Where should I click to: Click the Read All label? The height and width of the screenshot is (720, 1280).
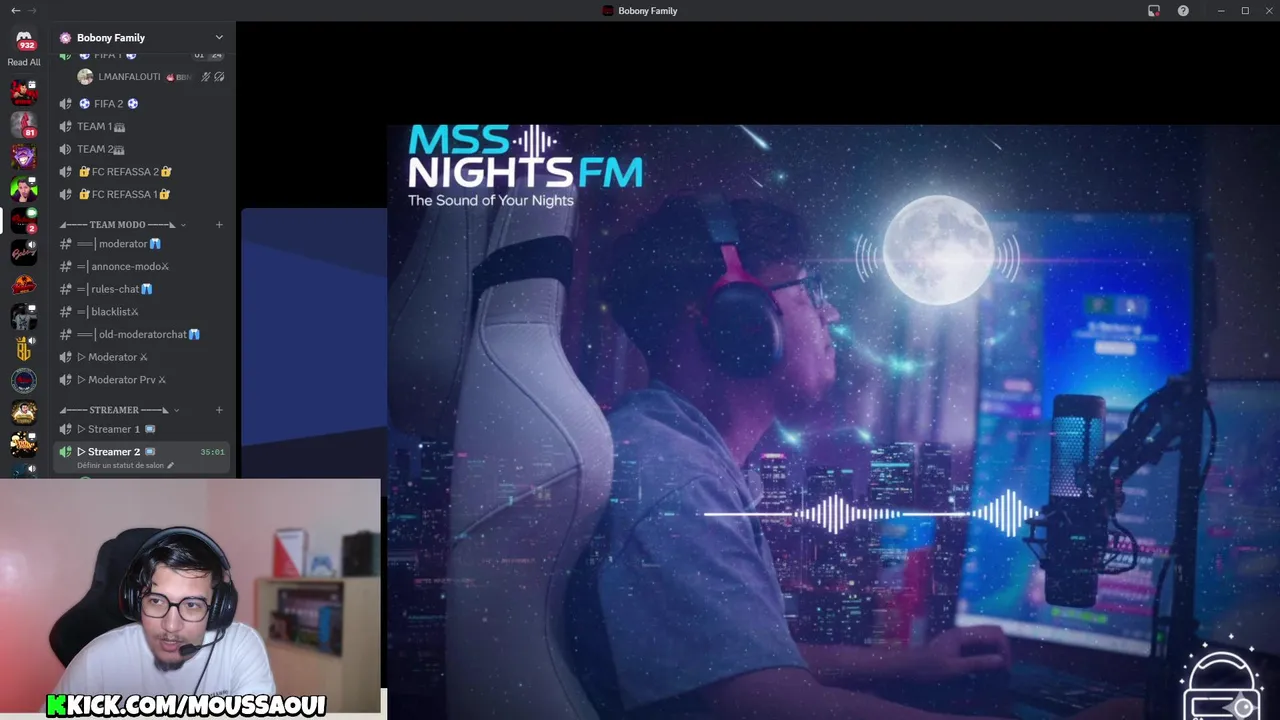tap(24, 62)
